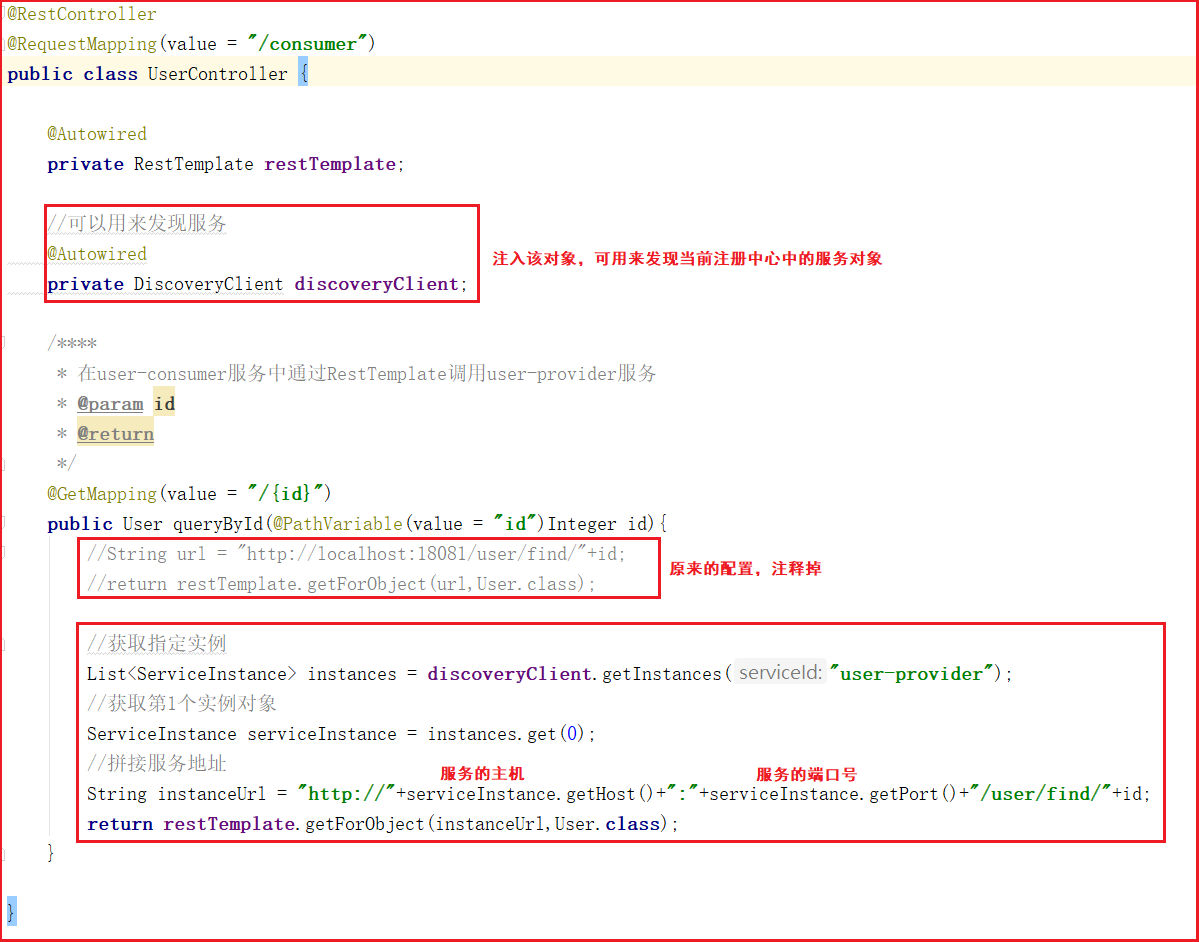Click the restTemplate field declaration name
The width and height of the screenshot is (1199, 942).
tap(329, 164)
